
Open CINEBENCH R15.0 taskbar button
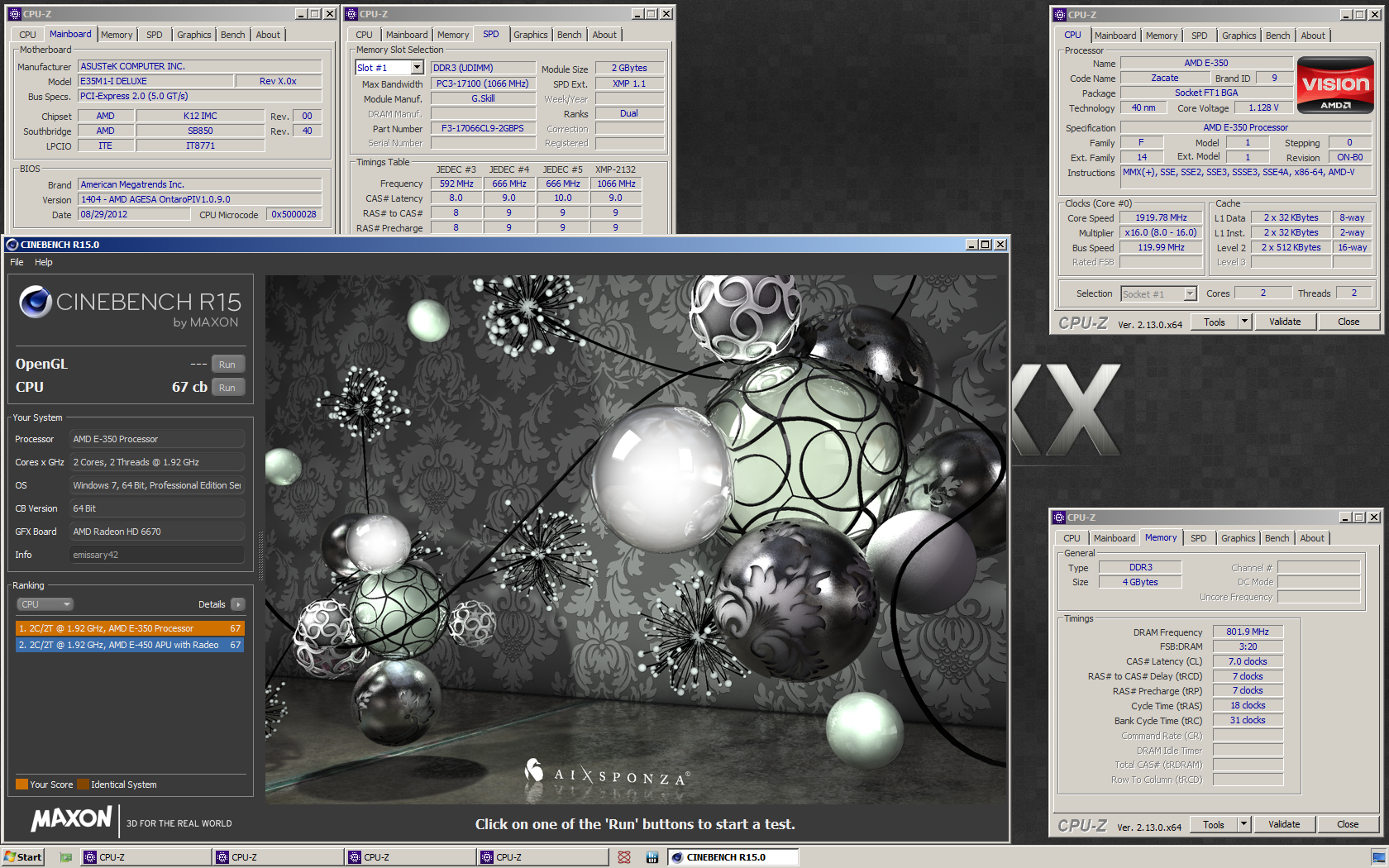[733, 857]
